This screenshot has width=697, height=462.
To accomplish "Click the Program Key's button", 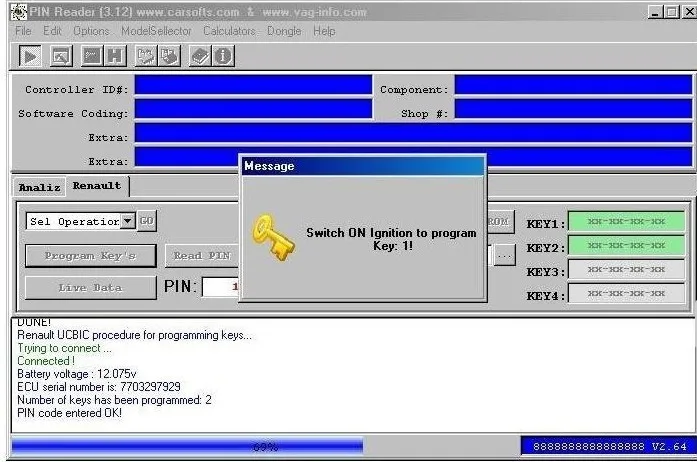I will [91, 256].
